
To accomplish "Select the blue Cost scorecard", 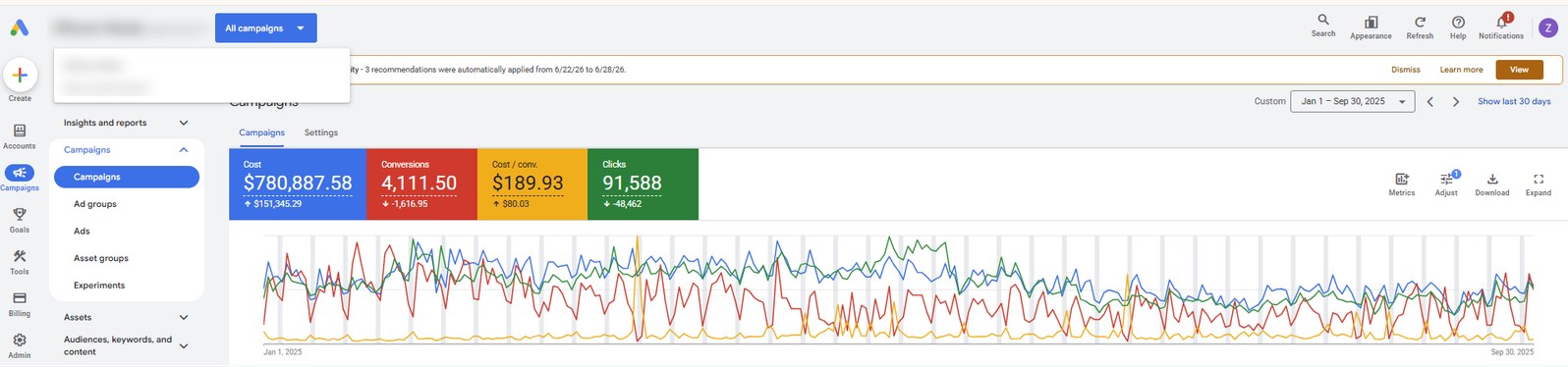I will 298,184.
